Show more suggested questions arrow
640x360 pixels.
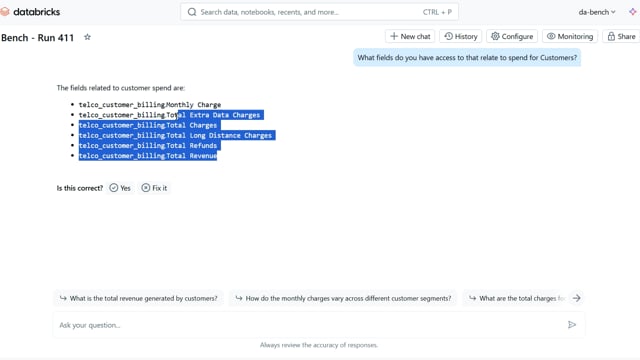(576, 298)
